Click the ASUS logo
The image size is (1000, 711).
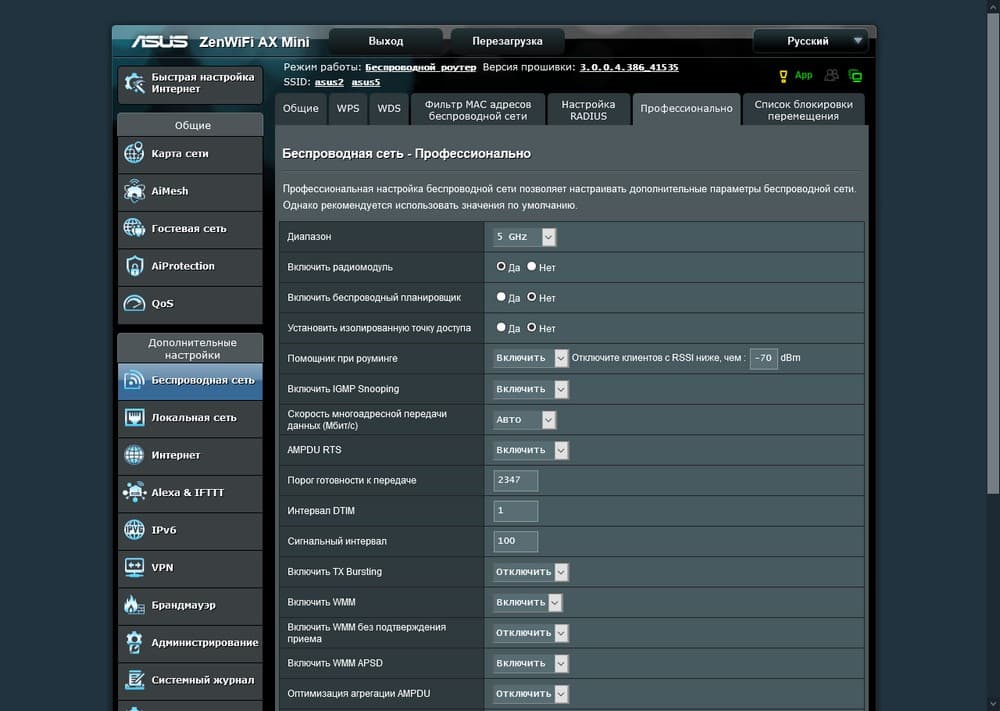159,41
